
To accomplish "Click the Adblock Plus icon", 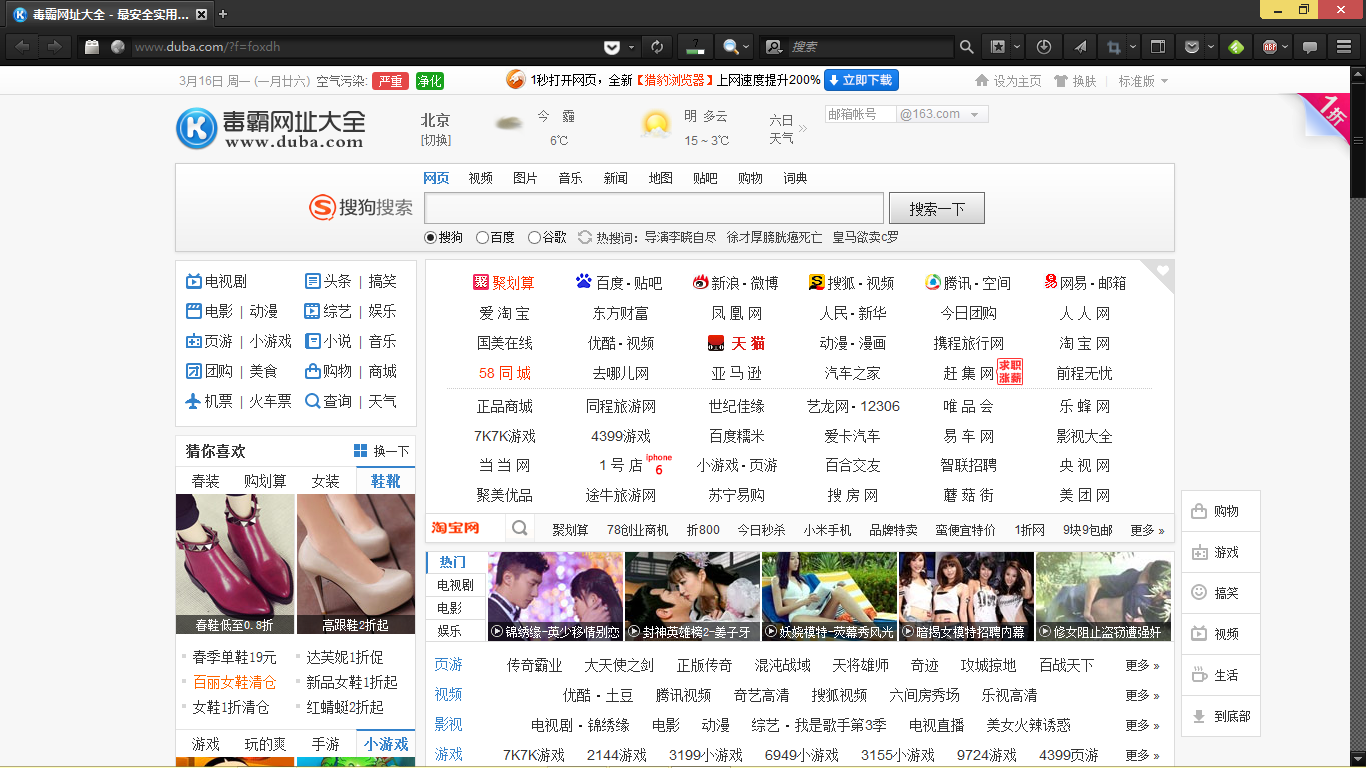I will pyautogui.click(x=1269, y=47).
